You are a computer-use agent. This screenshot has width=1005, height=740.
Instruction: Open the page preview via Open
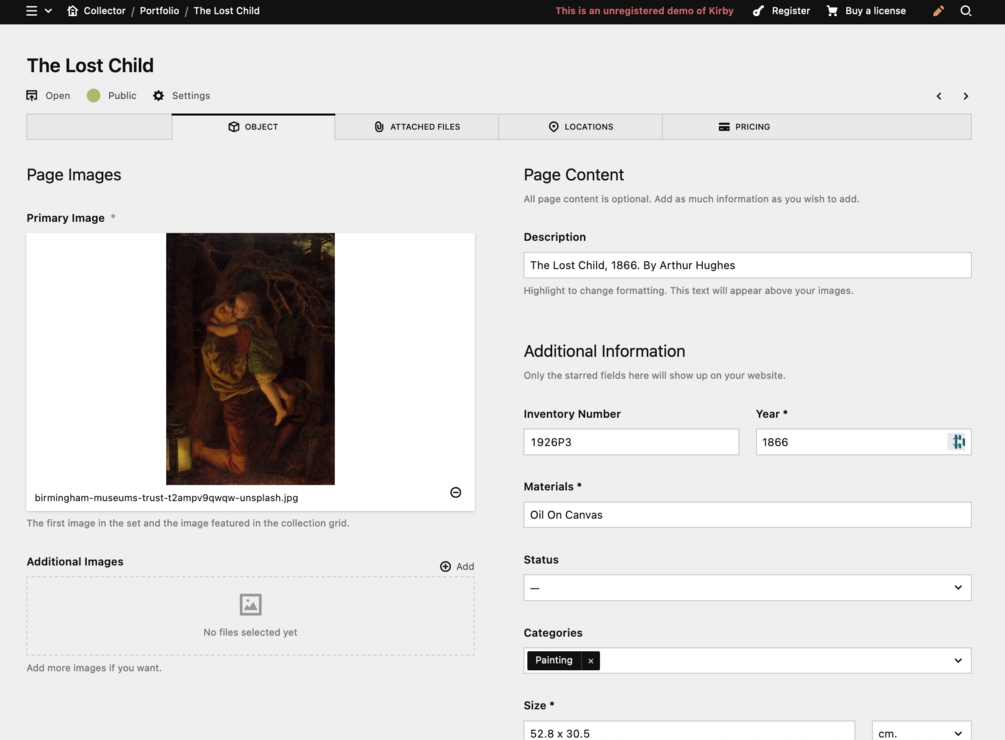coord(57,95)
